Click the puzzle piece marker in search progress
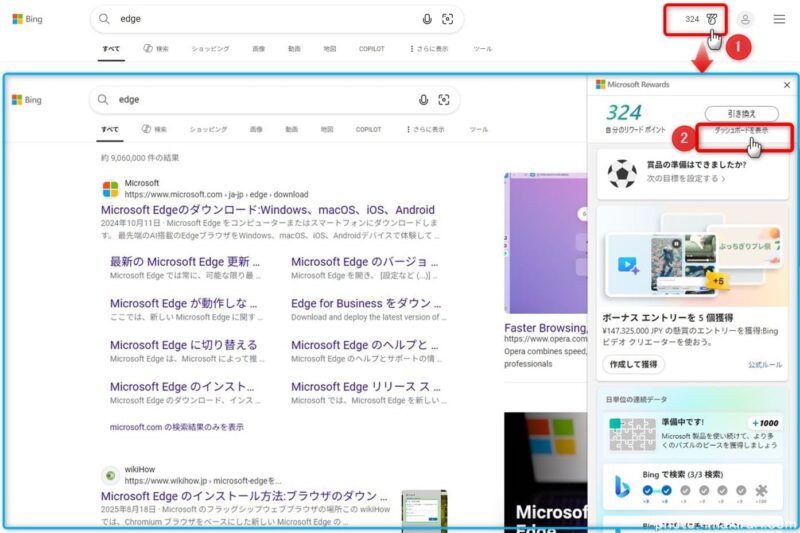This screenshot has width=800, height=533. (761, 491)
